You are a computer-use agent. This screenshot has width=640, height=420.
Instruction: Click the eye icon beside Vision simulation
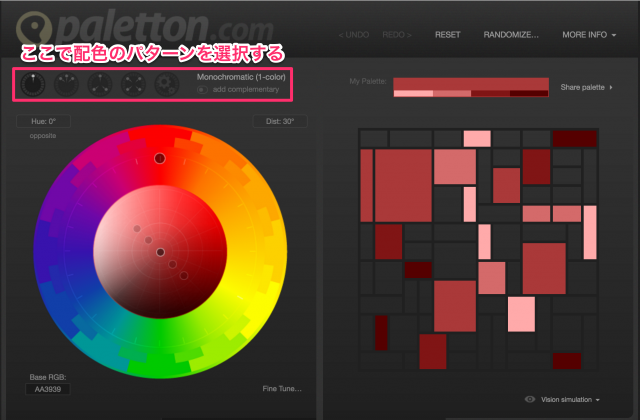531,398
